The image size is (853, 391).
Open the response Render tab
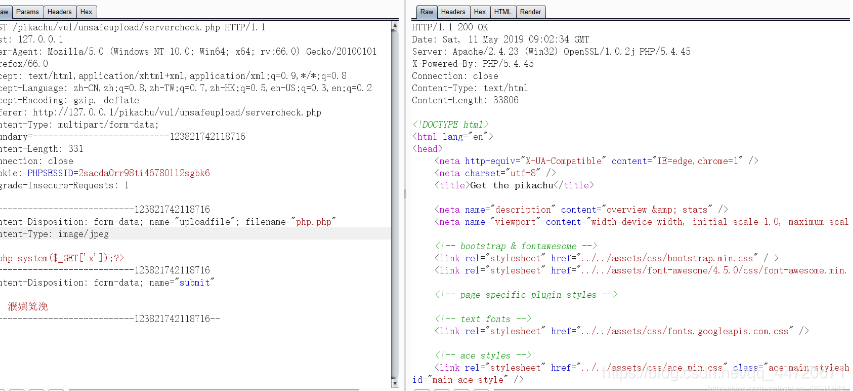(x=530, y=11)
